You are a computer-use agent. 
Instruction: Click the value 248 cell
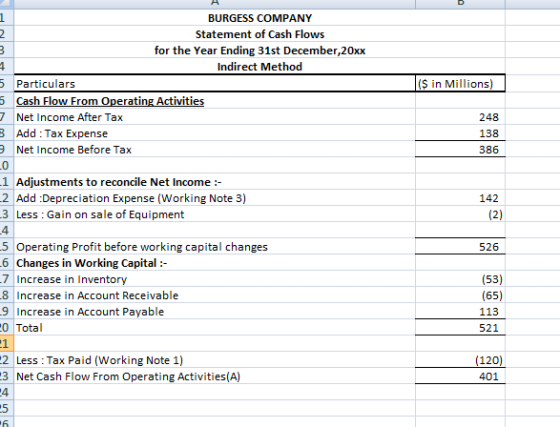click(460, 117)
